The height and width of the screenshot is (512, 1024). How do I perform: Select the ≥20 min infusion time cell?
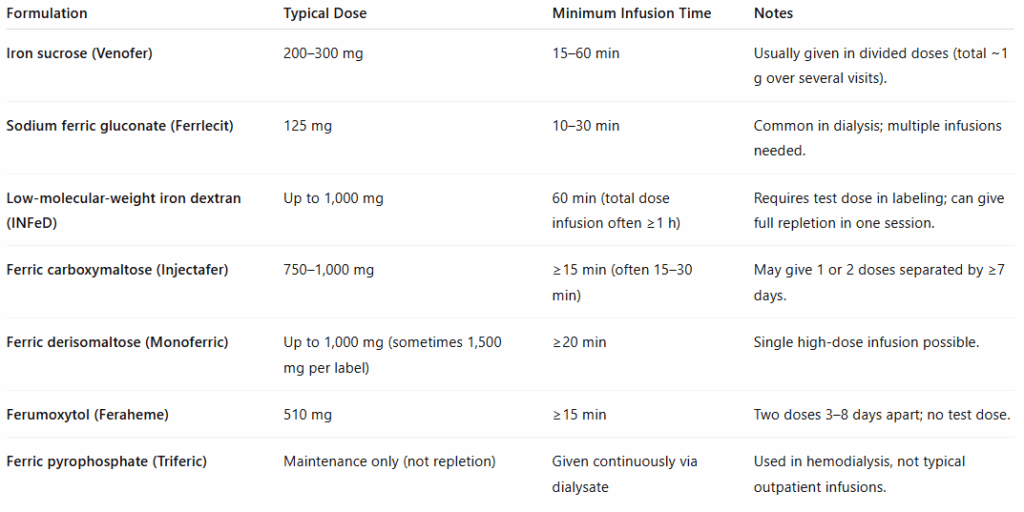point(579,342)
